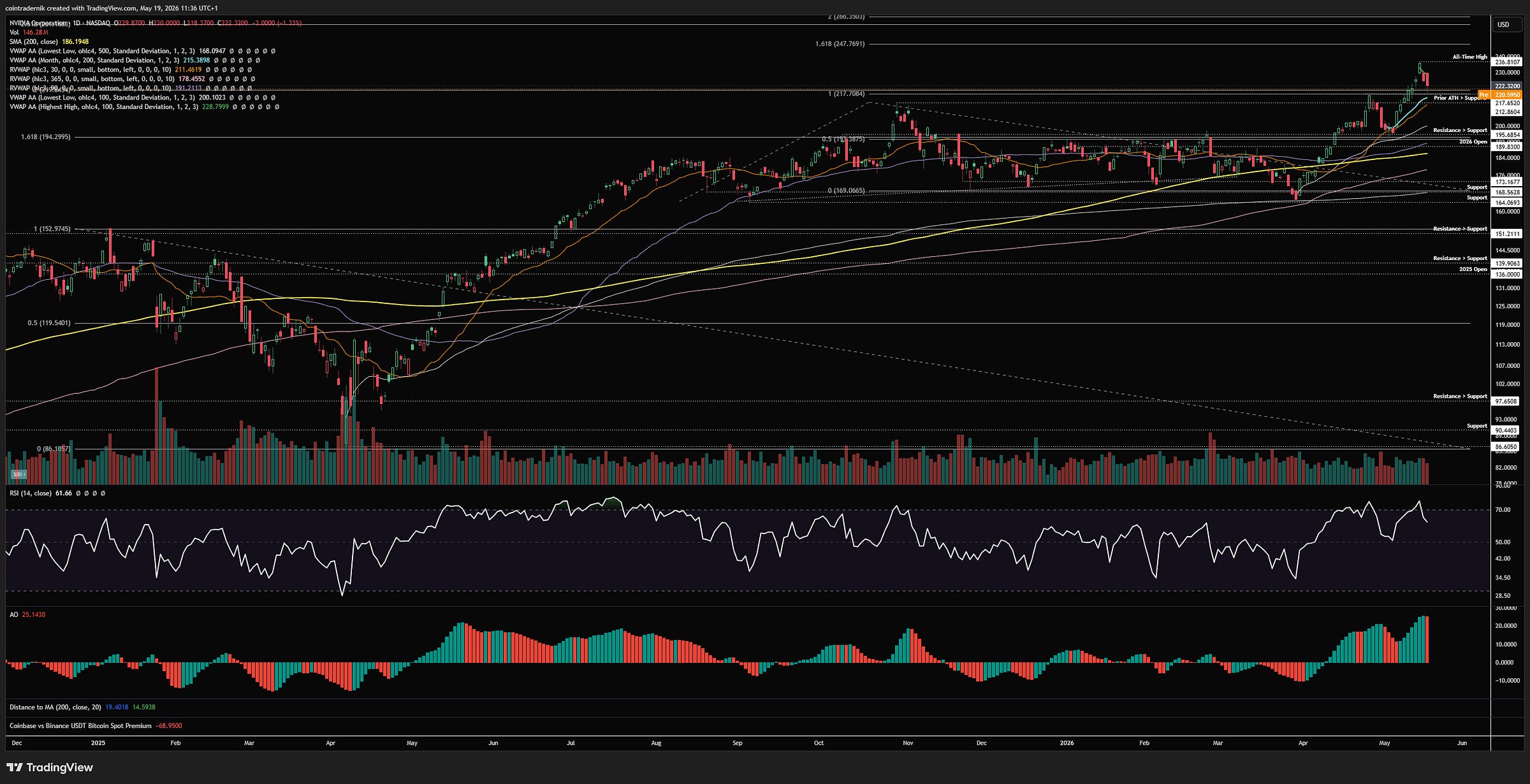Screen dimensions: 1530x784
Task: Click VWAP AA Lowest Low 500 legend row
Action: click(142, 51)
